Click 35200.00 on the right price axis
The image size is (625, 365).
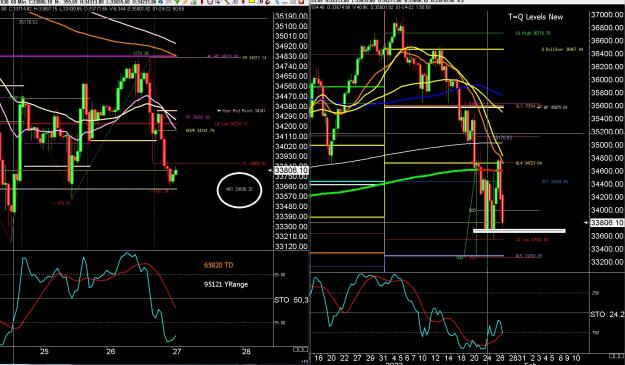[x=606, y=132]
